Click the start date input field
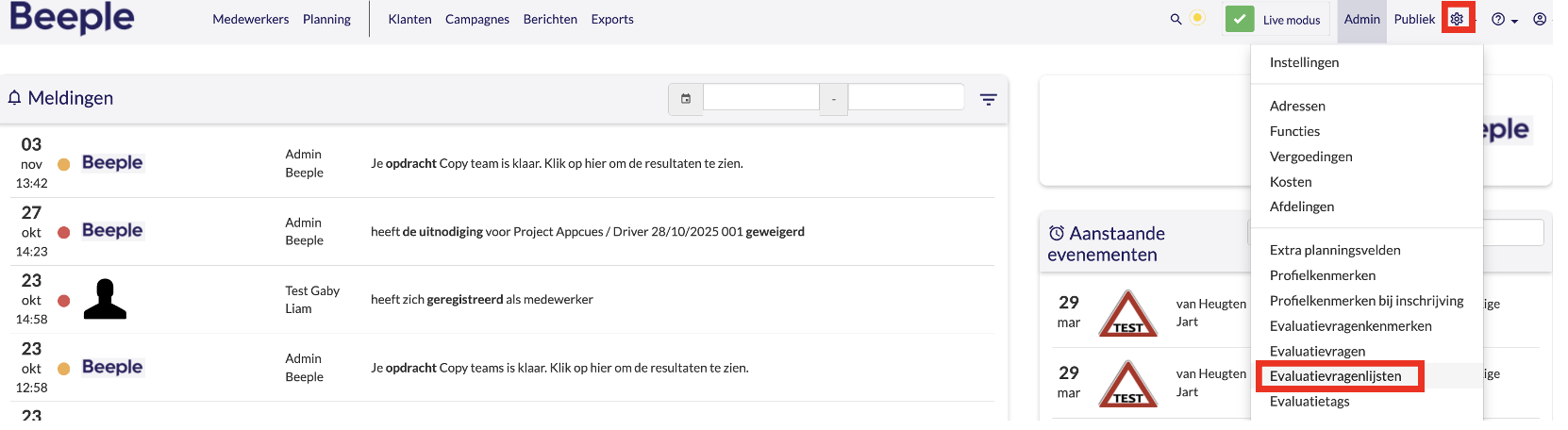The height and width of the screenshot is (430, 1568). click(x=761, y=97)
